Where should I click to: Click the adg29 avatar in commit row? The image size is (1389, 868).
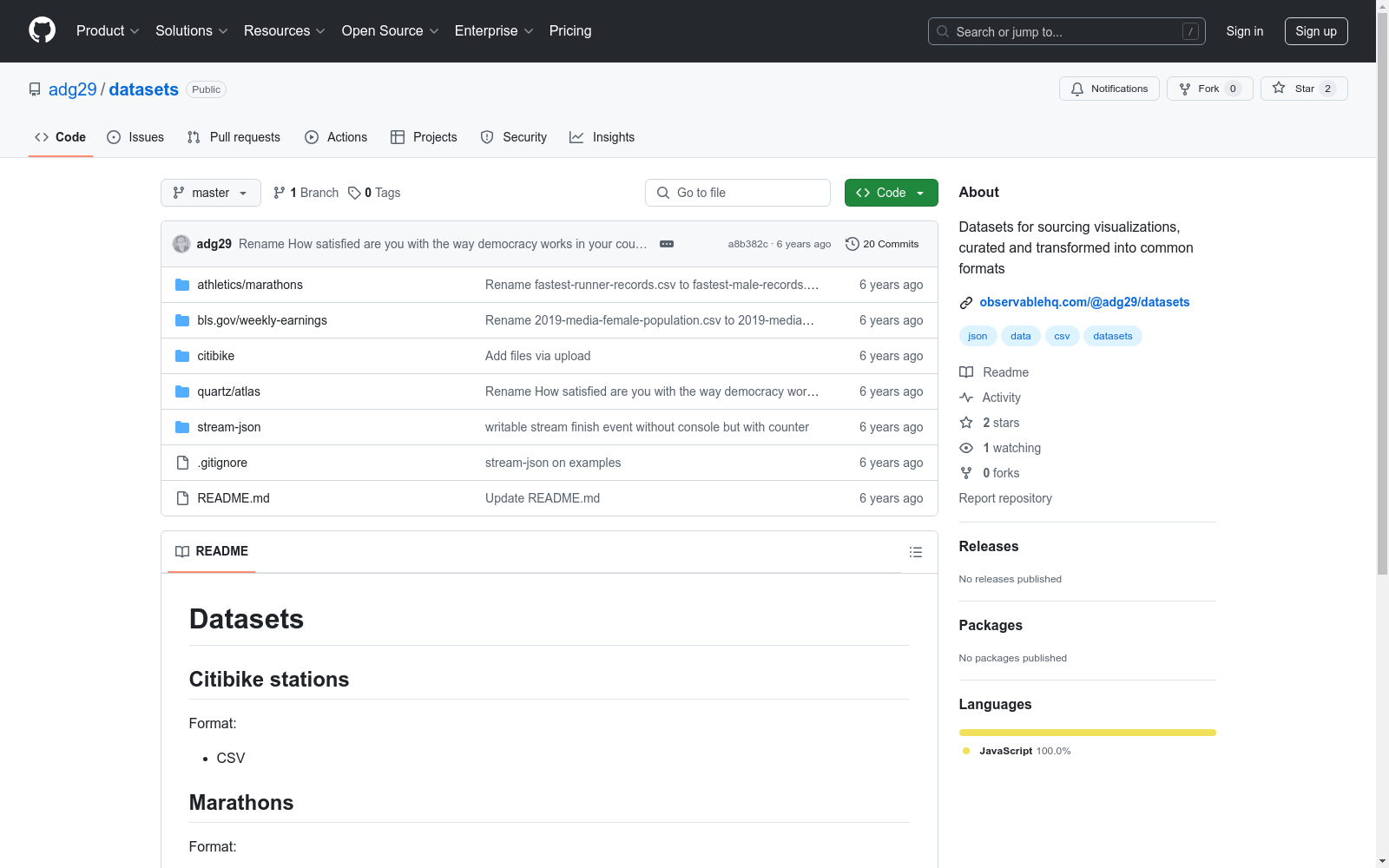[181, 244]
